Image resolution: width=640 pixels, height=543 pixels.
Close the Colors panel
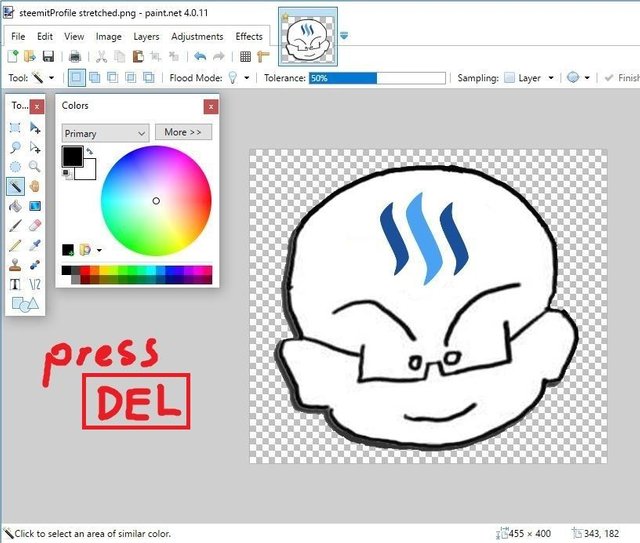point(211,107)
